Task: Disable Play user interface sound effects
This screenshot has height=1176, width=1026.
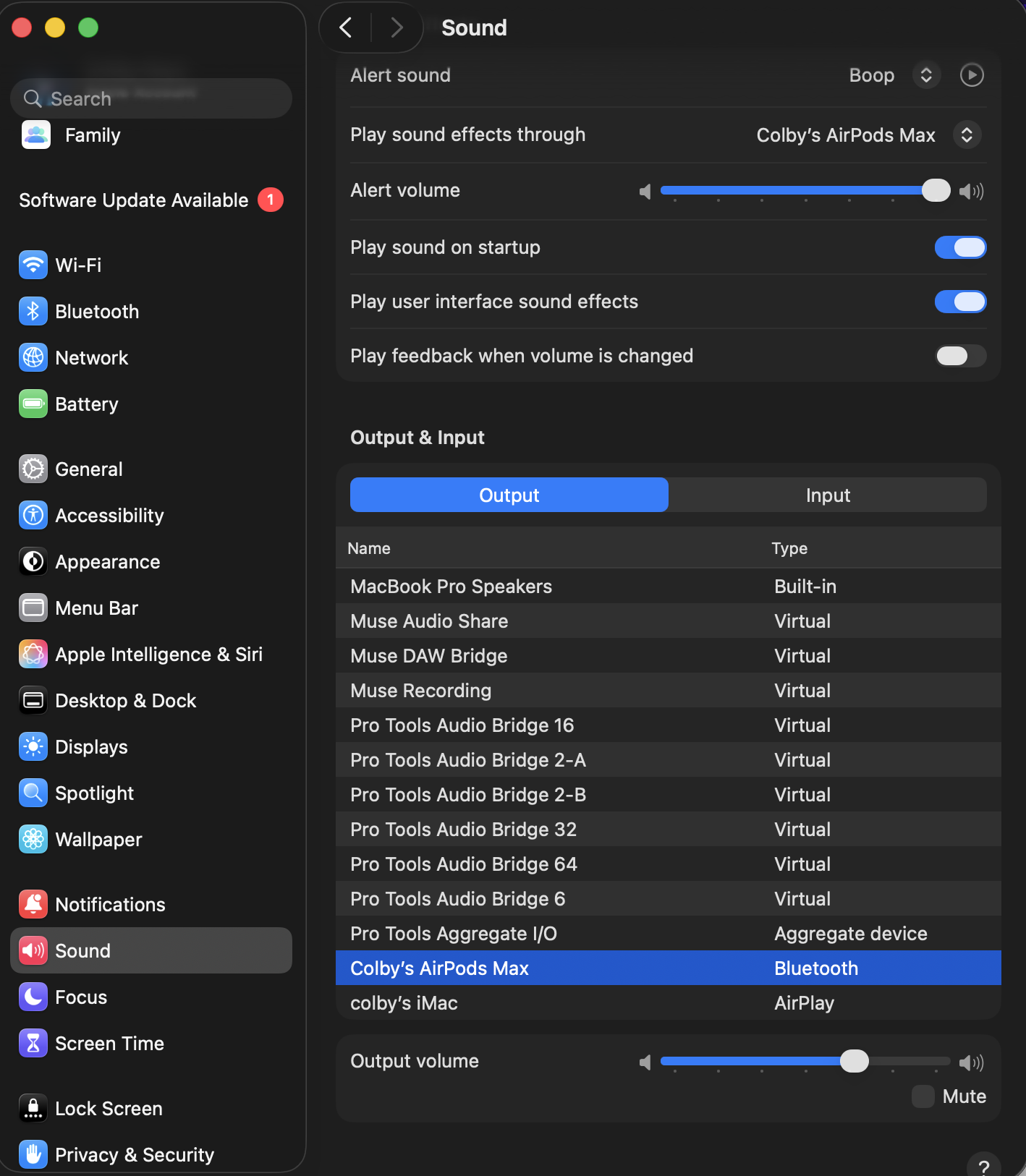Action: (960, 302)
